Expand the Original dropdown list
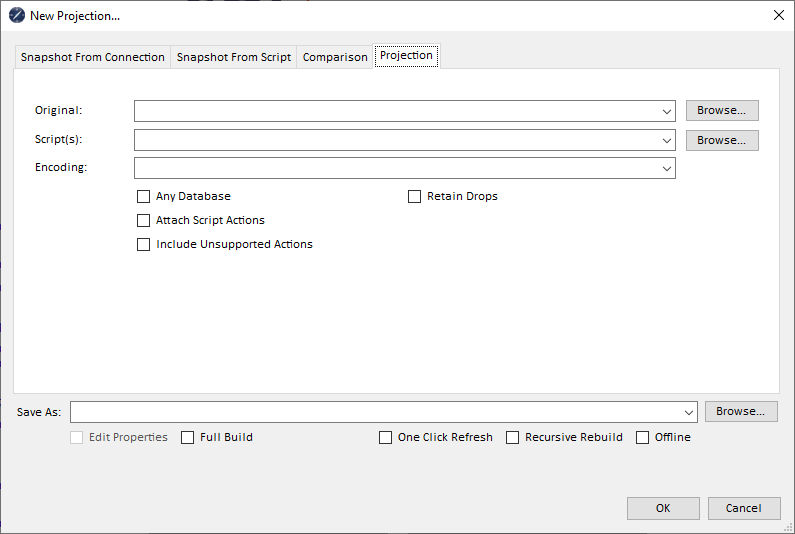795x534 pixels. (x=666, y=111)
